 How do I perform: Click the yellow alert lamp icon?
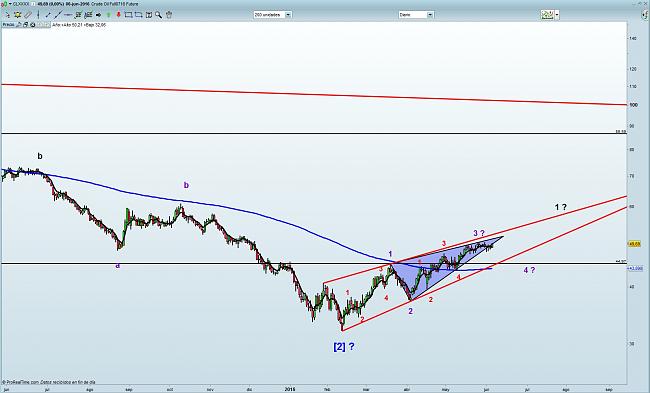[17, 15]
